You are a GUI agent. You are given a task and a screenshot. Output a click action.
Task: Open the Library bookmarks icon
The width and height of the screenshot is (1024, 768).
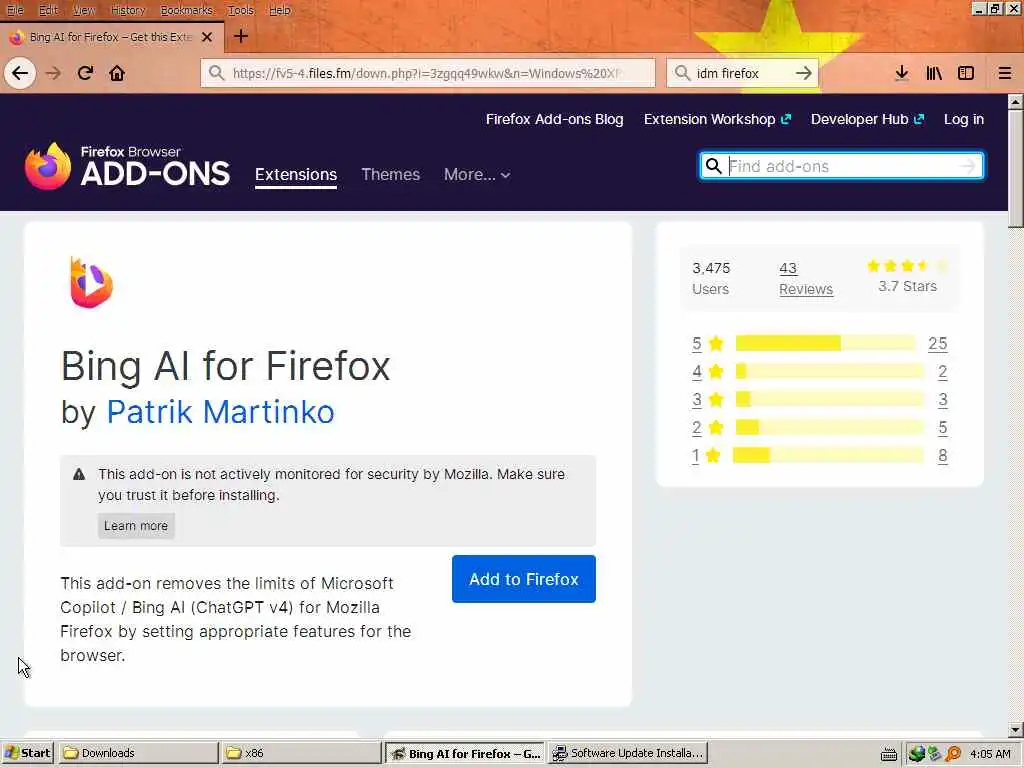click(x=934, y=73)
